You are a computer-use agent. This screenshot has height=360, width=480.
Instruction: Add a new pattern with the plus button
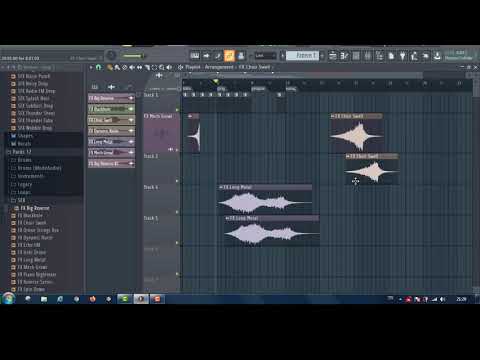click(322, 56)
